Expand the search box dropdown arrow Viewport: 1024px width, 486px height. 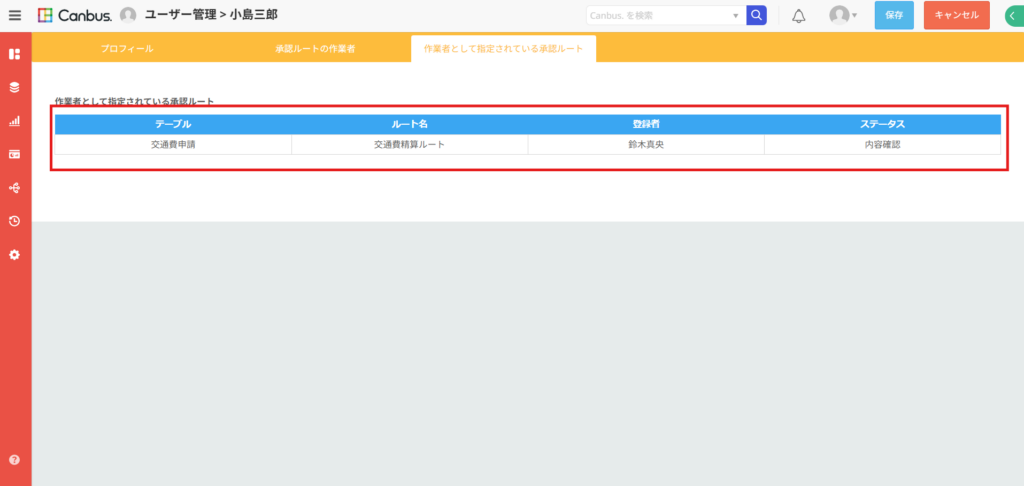point(736,16)
